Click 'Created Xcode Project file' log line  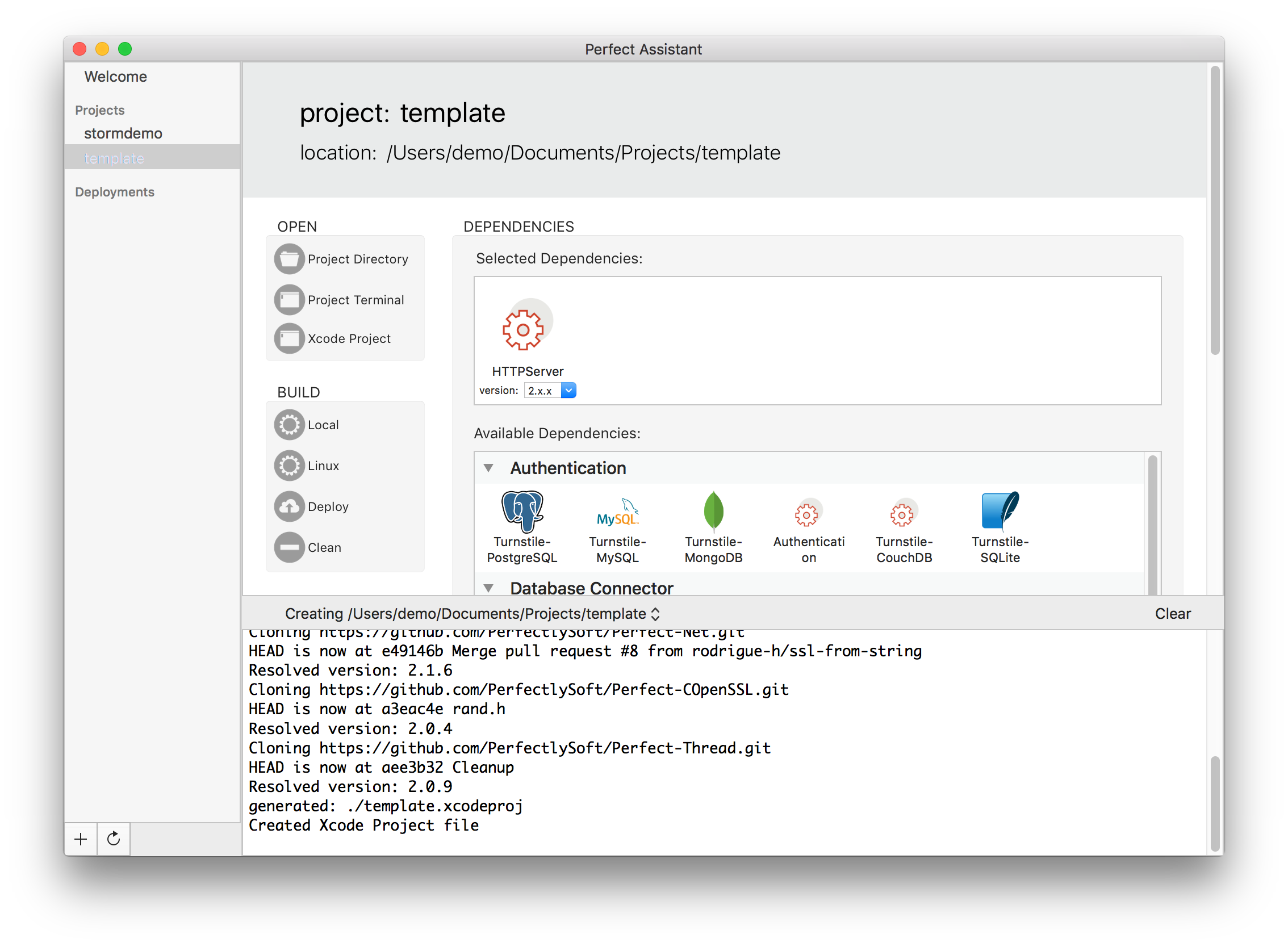click(x=363, y=826)
